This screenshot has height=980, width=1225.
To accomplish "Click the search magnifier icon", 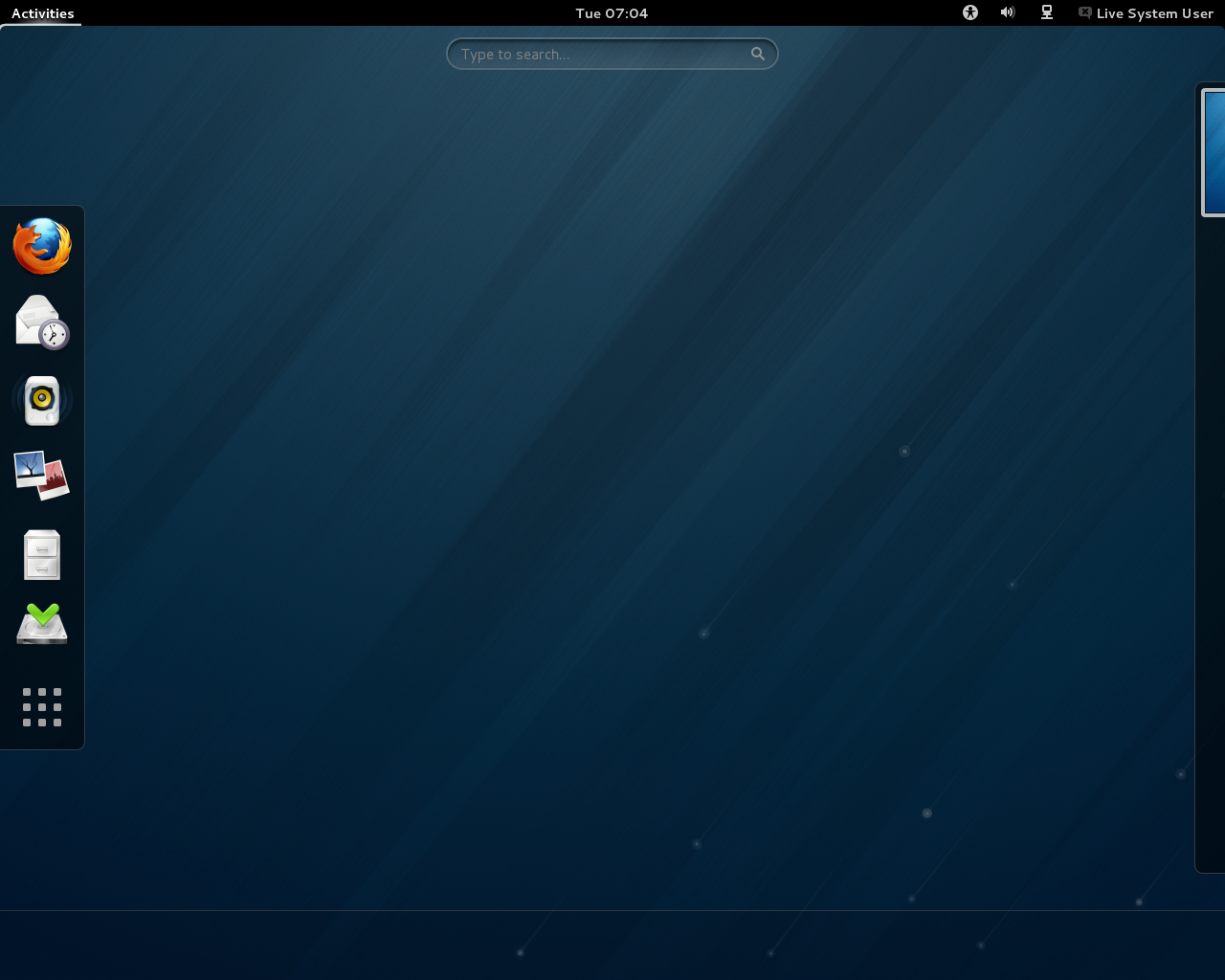I will point(757,54).
